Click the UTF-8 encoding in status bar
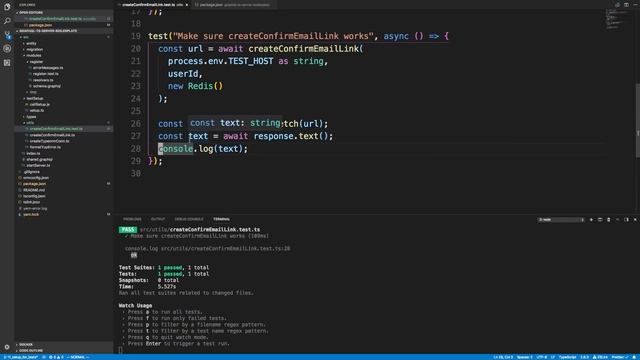Screen dimensions: 640x360 click(x=542, y=357)
